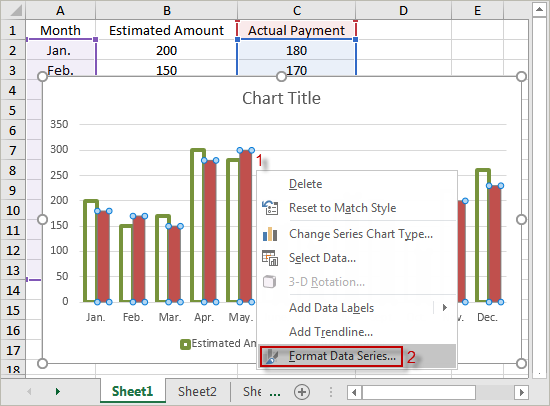
Task: Click the Select Data table icon
Action: 270,258
